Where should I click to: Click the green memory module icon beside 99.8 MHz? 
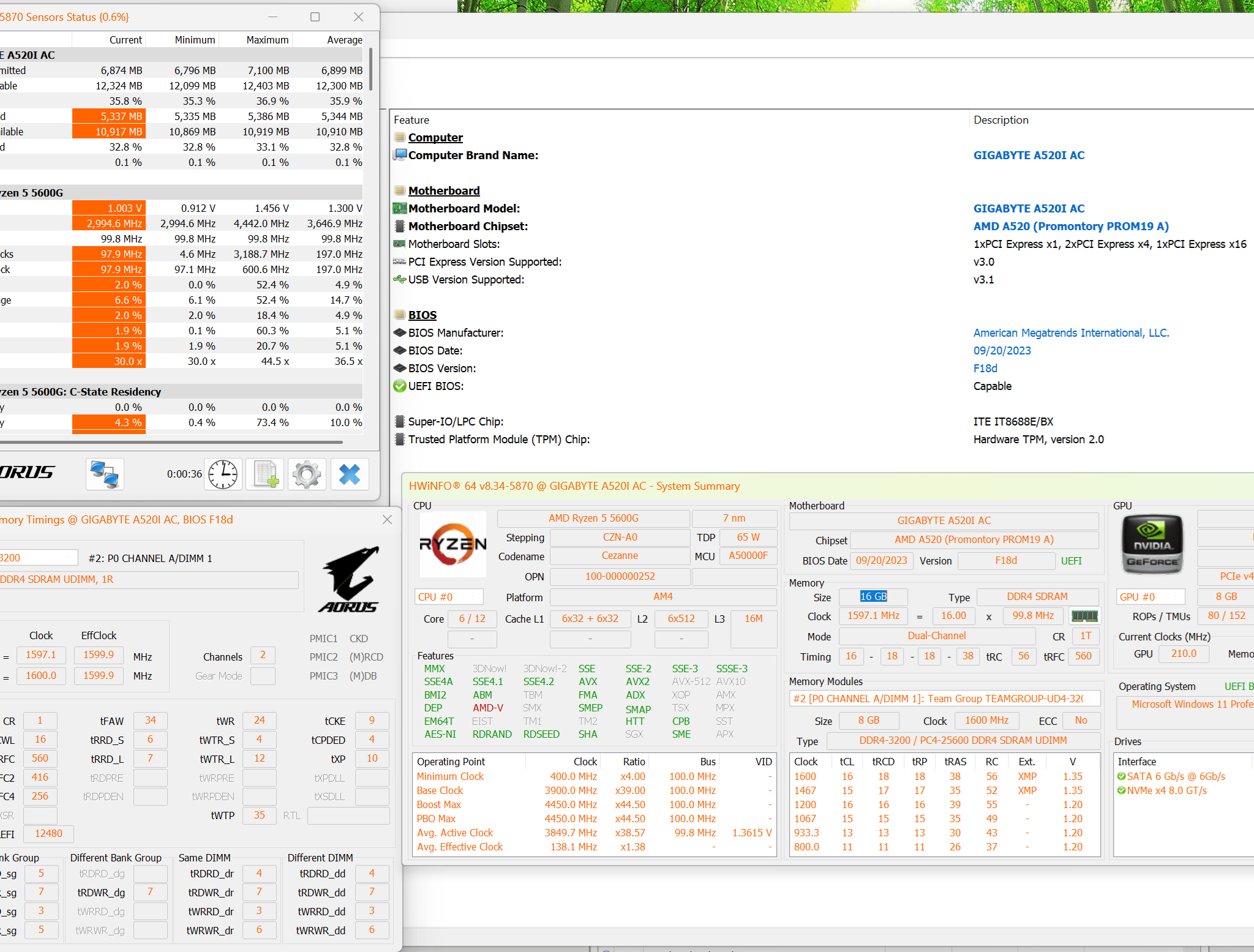[1084, 616]
